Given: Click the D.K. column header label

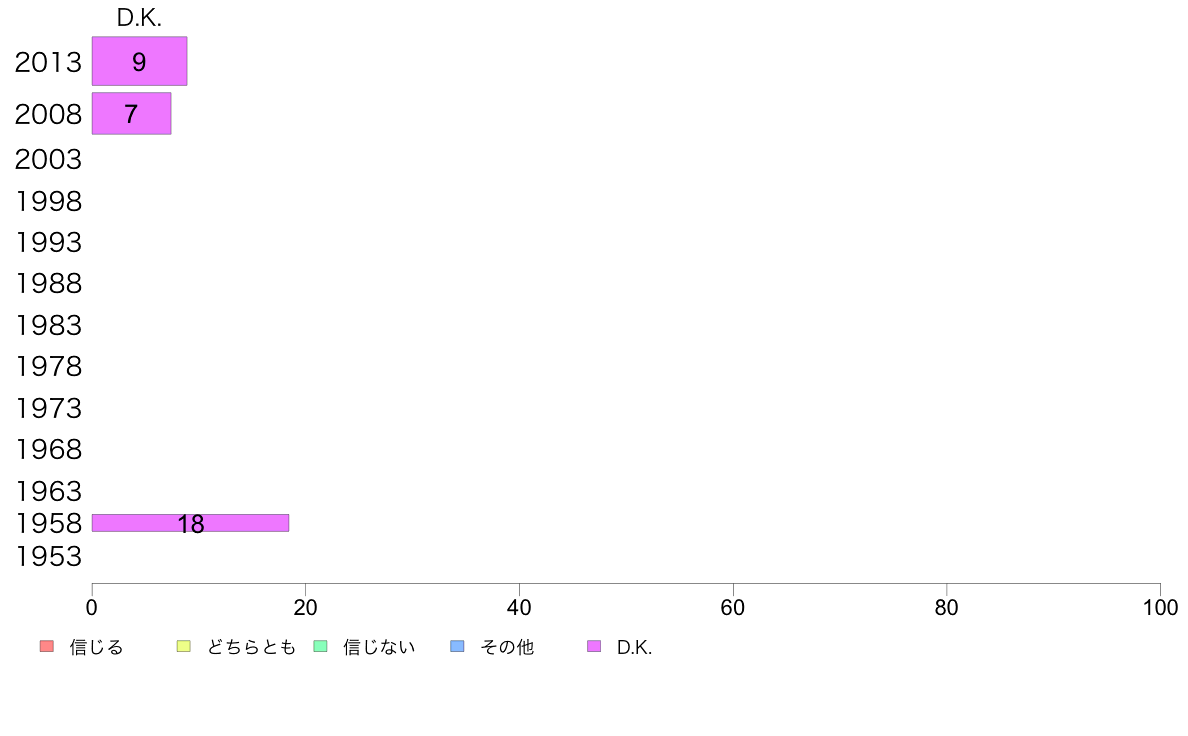Looking at the screenshot, I should coord(139,18).
